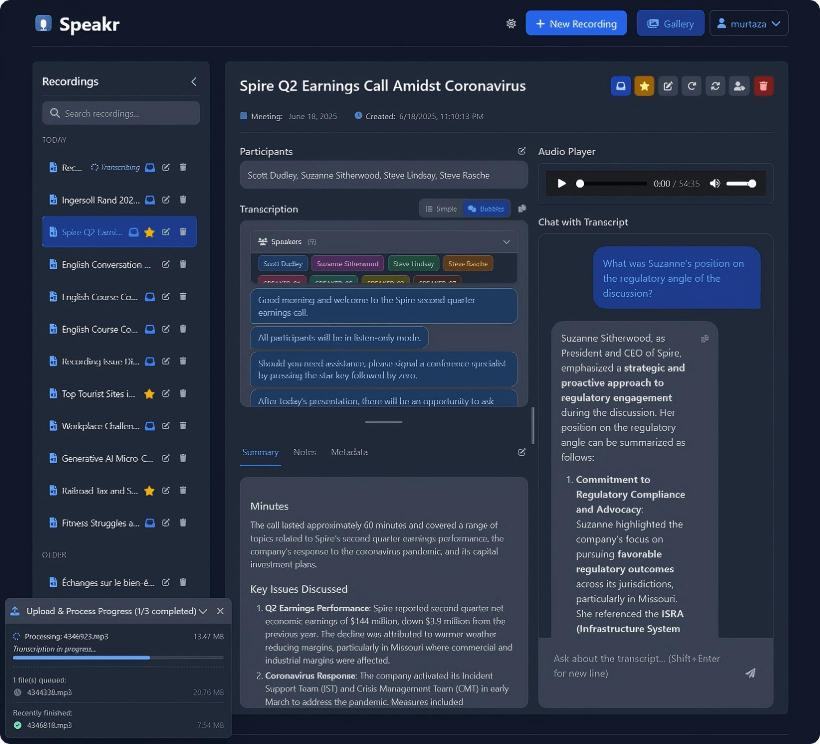Toggle the orange star on the recording header
The height and width of the screenshot is (744, 820).
(644, 86)
